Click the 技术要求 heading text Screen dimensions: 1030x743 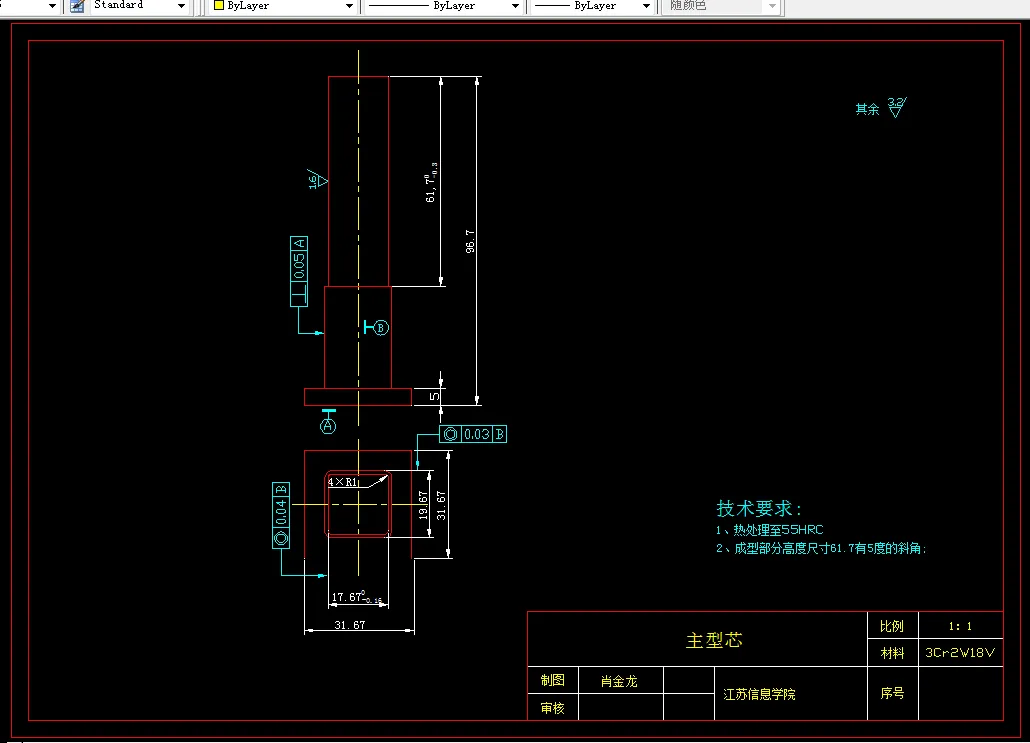point(759,508)
